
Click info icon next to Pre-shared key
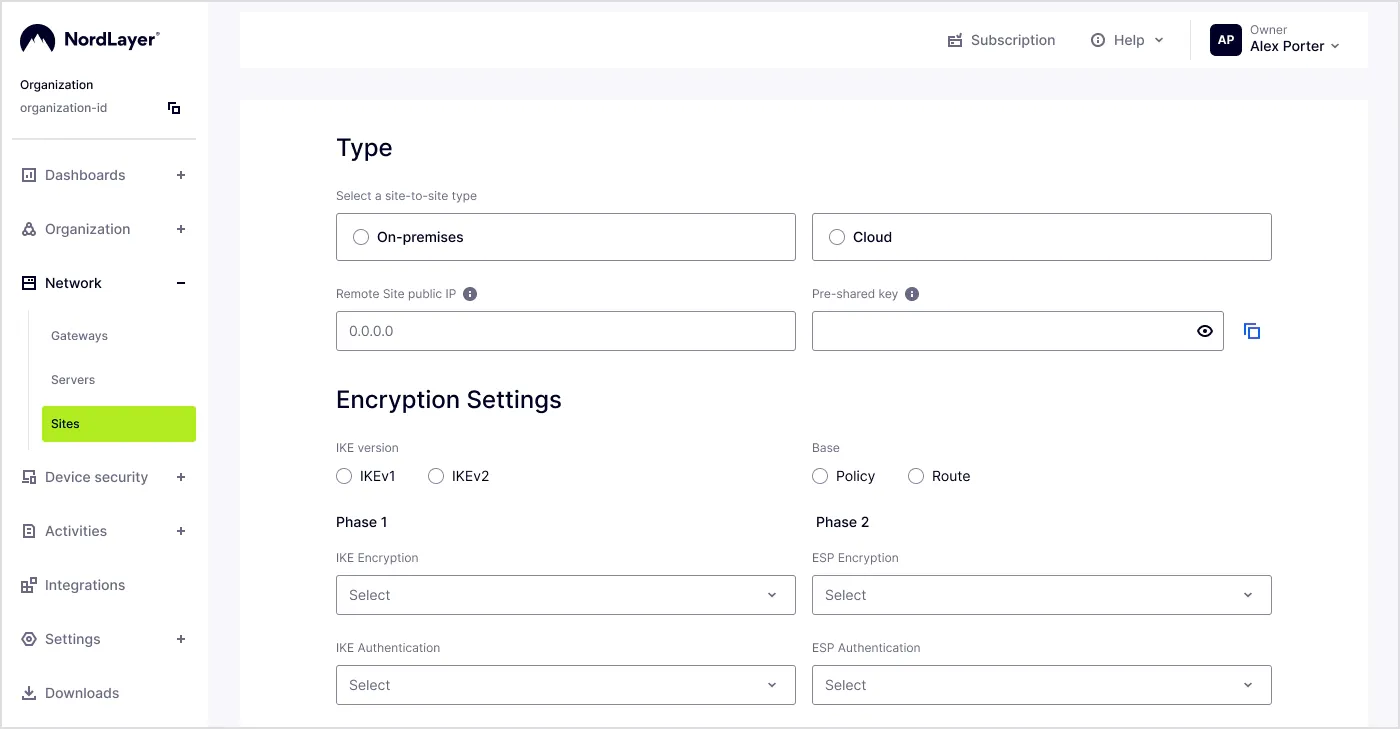tap(912, 294)
